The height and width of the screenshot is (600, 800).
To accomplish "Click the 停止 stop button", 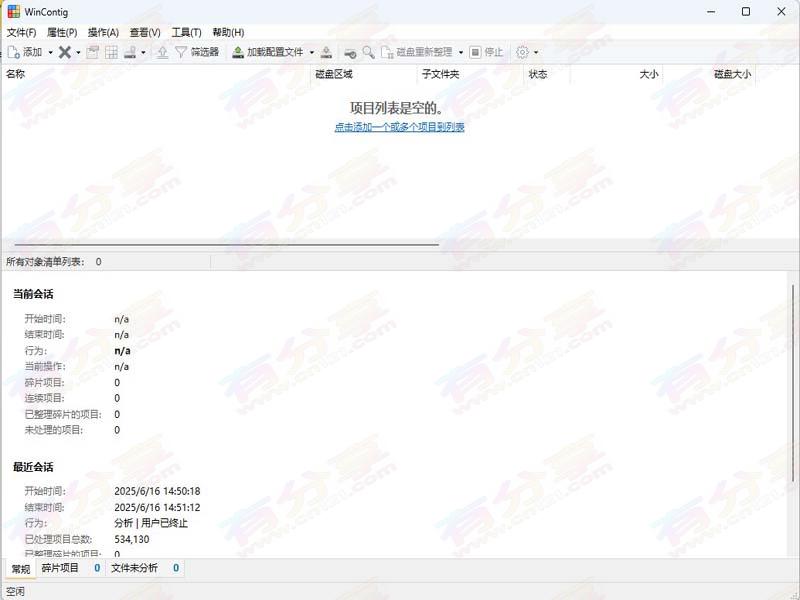I will pos(487,52).
